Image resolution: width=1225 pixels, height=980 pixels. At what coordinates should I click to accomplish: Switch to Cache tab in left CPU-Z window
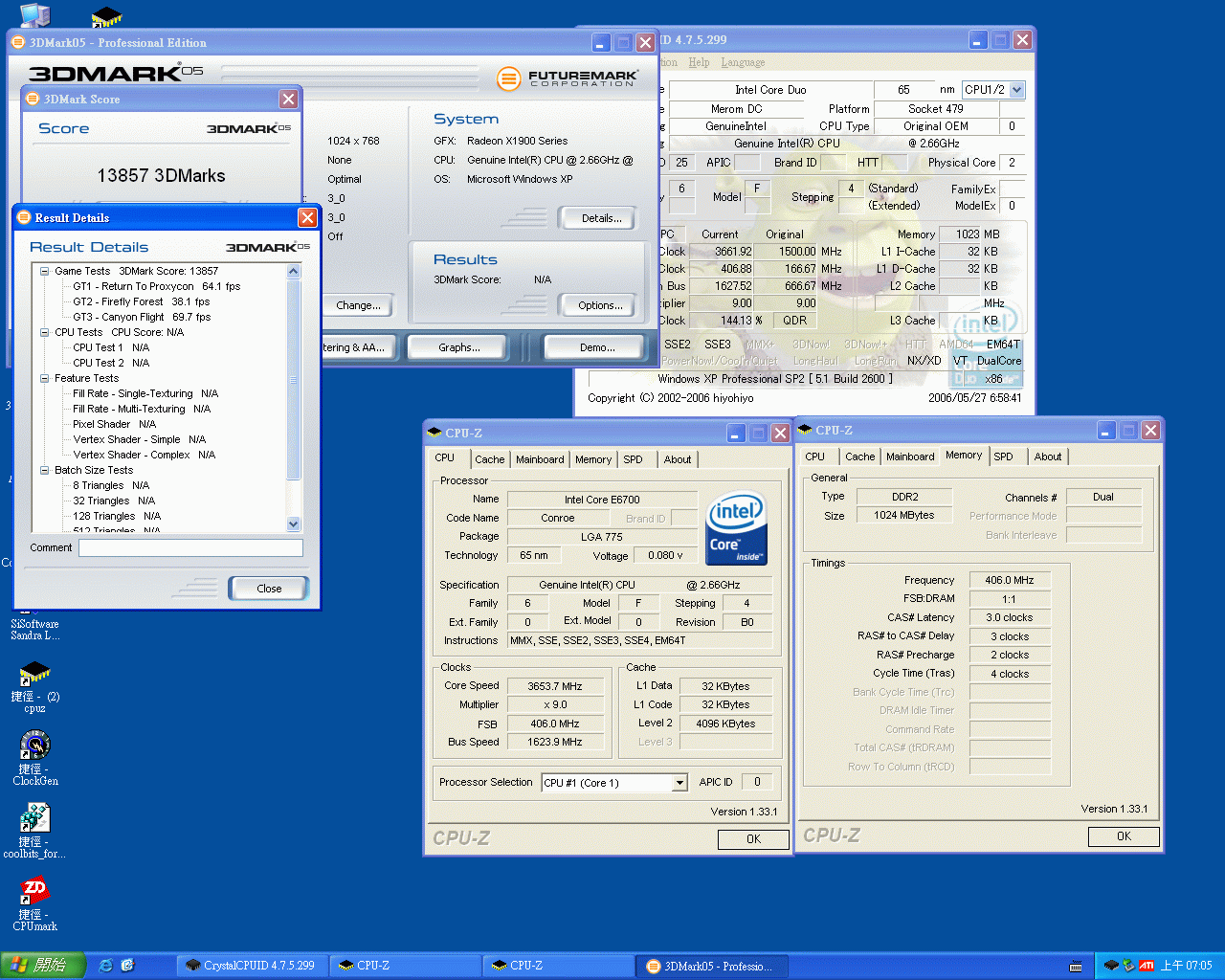(x=489, y=459)
